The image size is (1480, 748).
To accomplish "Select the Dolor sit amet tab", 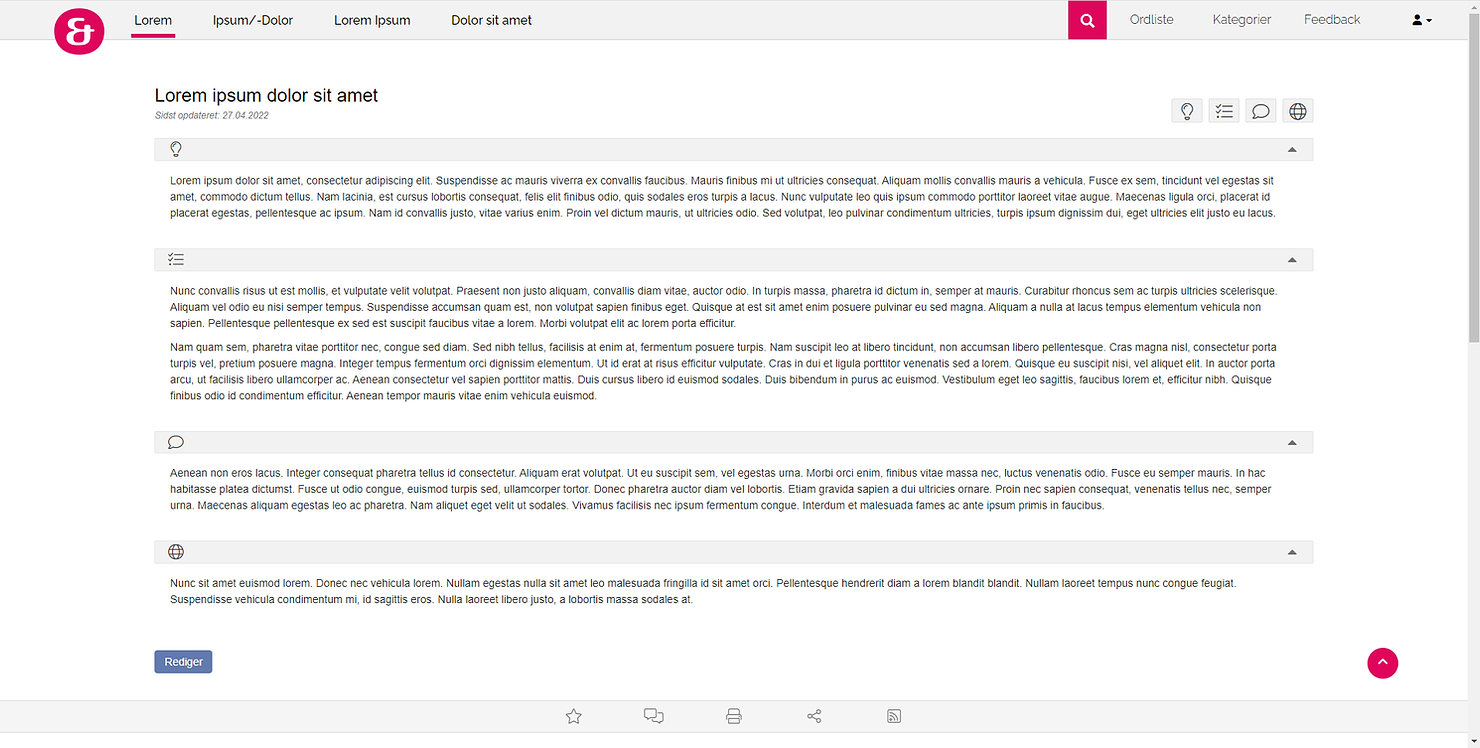I will click(x=491, y=19).
